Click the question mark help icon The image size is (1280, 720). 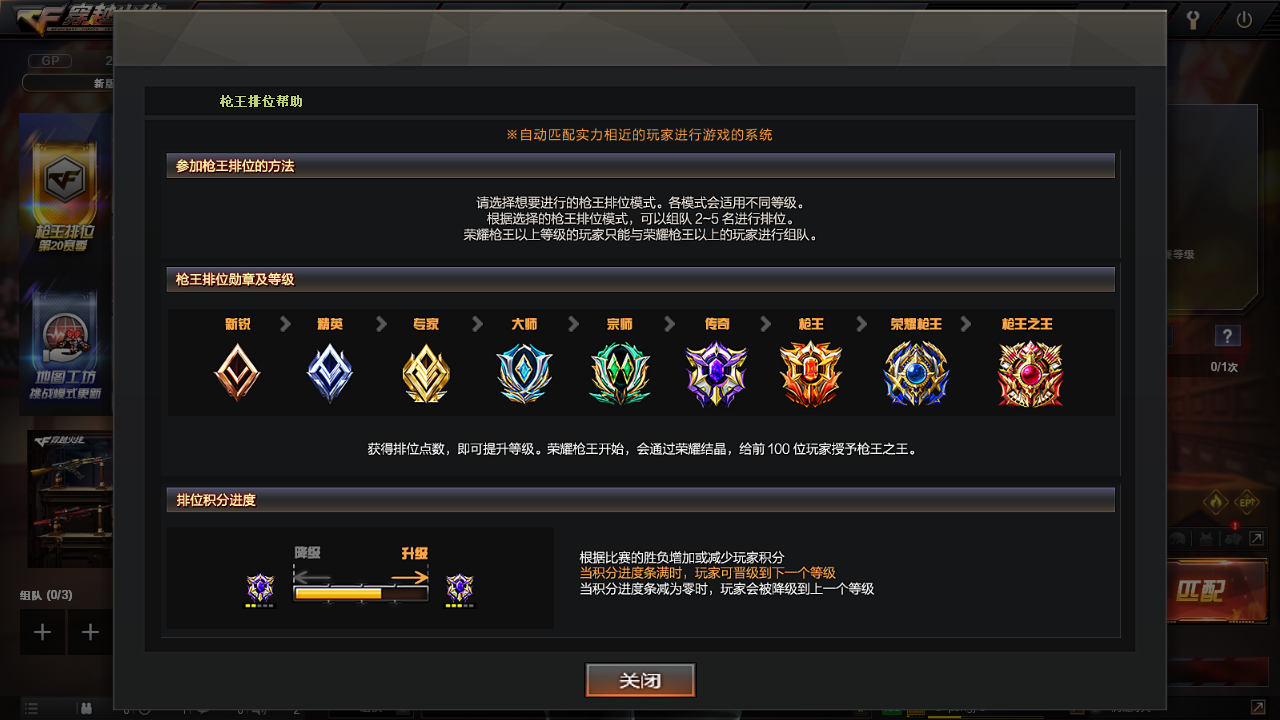(x=1228, y=336)
